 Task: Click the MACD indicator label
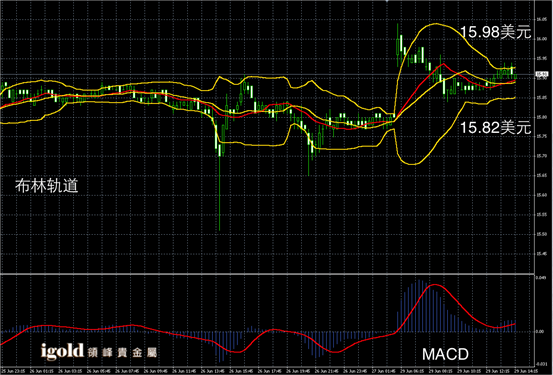445,354
